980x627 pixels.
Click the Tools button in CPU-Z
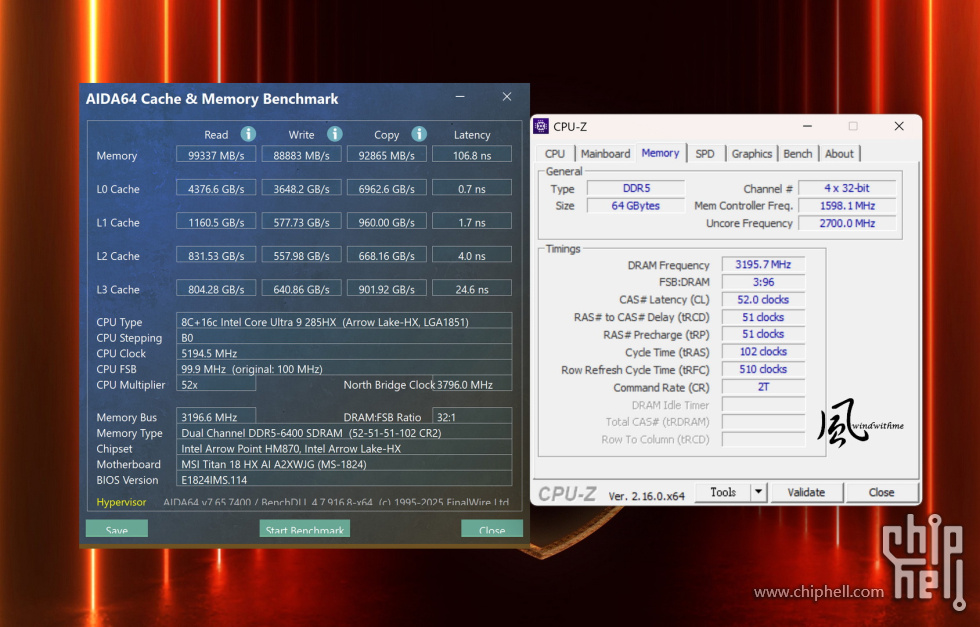pyautogui.click(x=723, y=492)
